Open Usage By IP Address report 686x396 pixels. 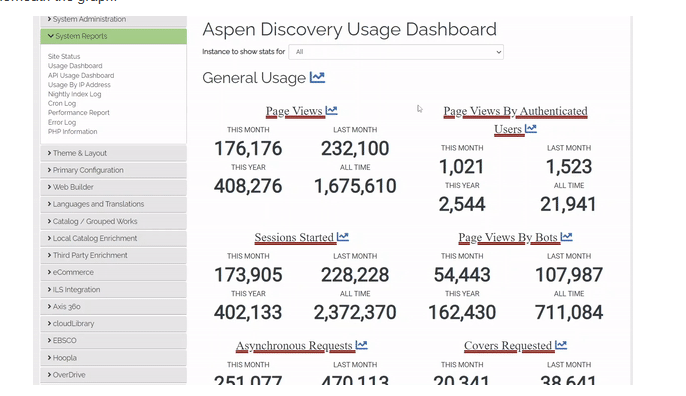(79, 85)
